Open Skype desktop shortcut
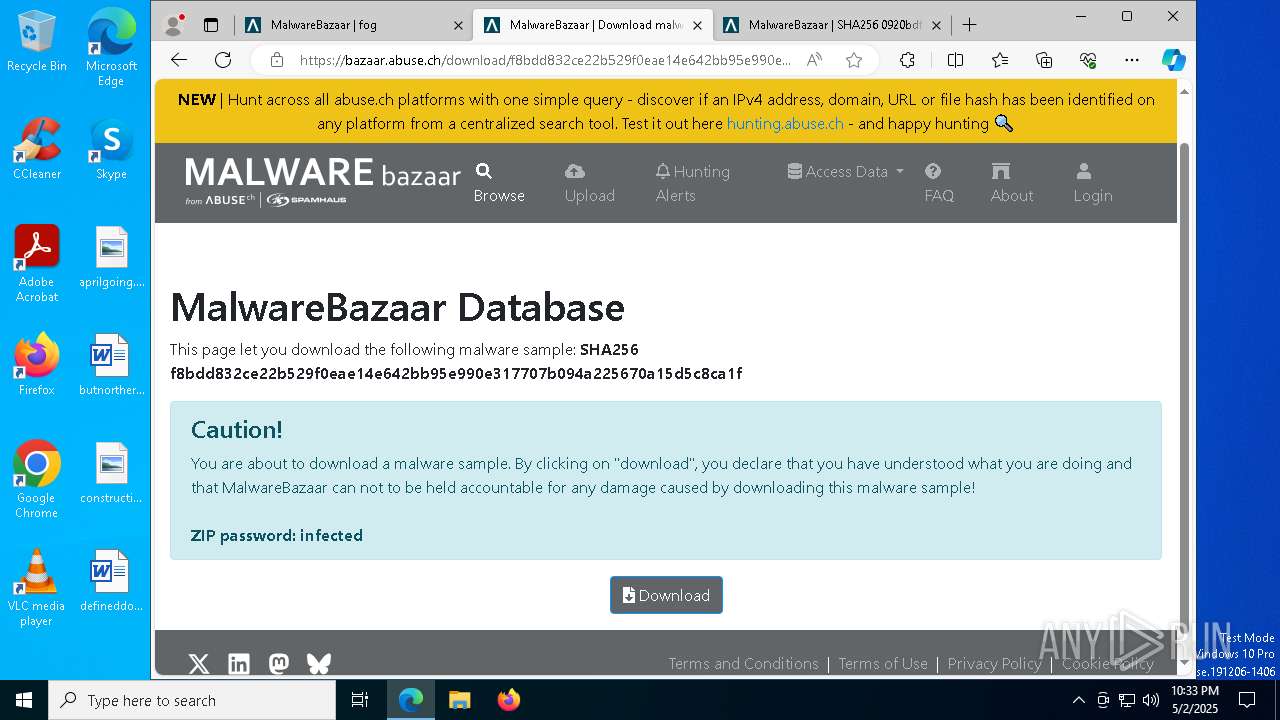Screen dimensions: 1280x720 click(111, 149)
